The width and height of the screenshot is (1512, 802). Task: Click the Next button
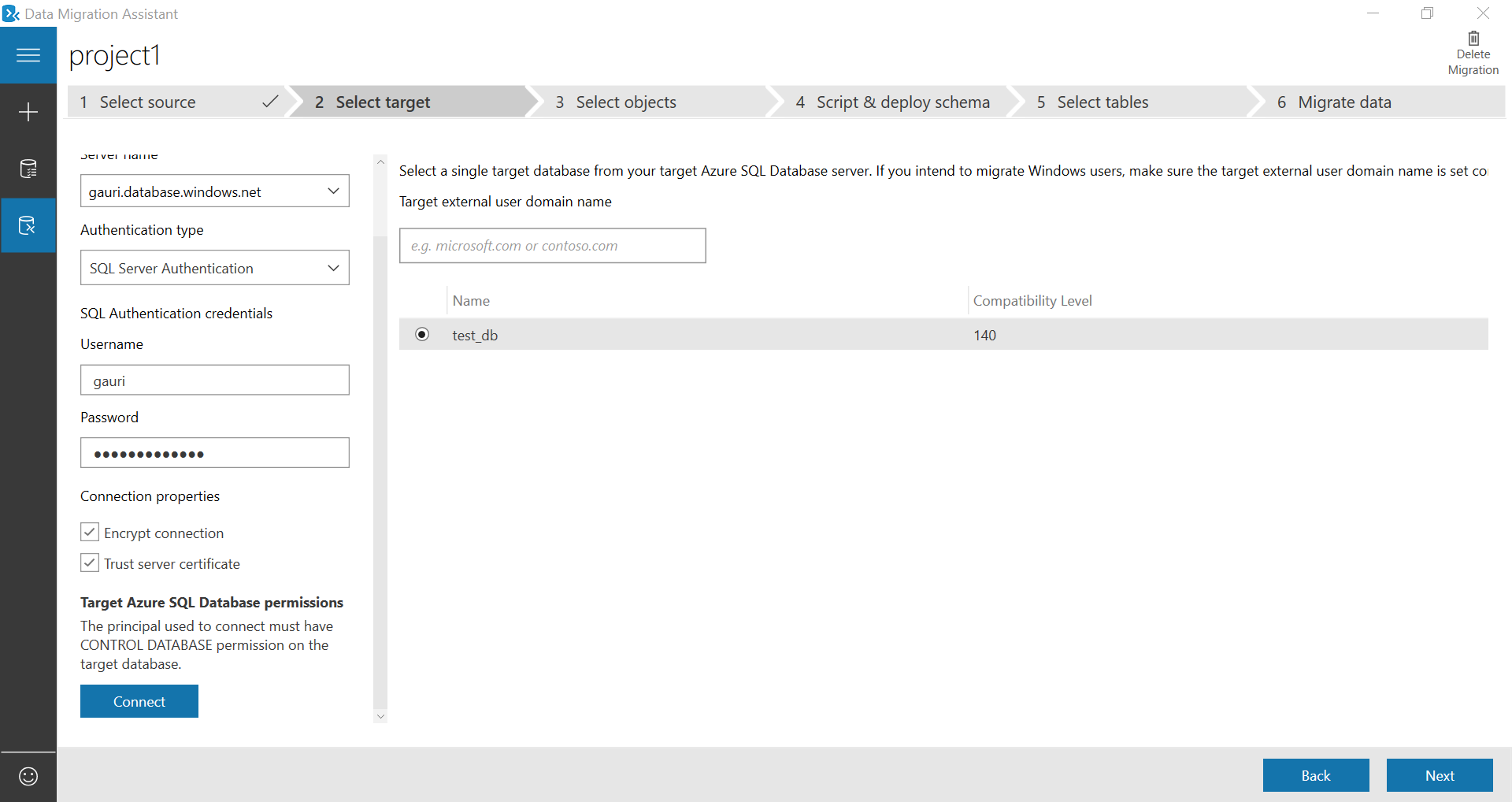click(1440, 775)
